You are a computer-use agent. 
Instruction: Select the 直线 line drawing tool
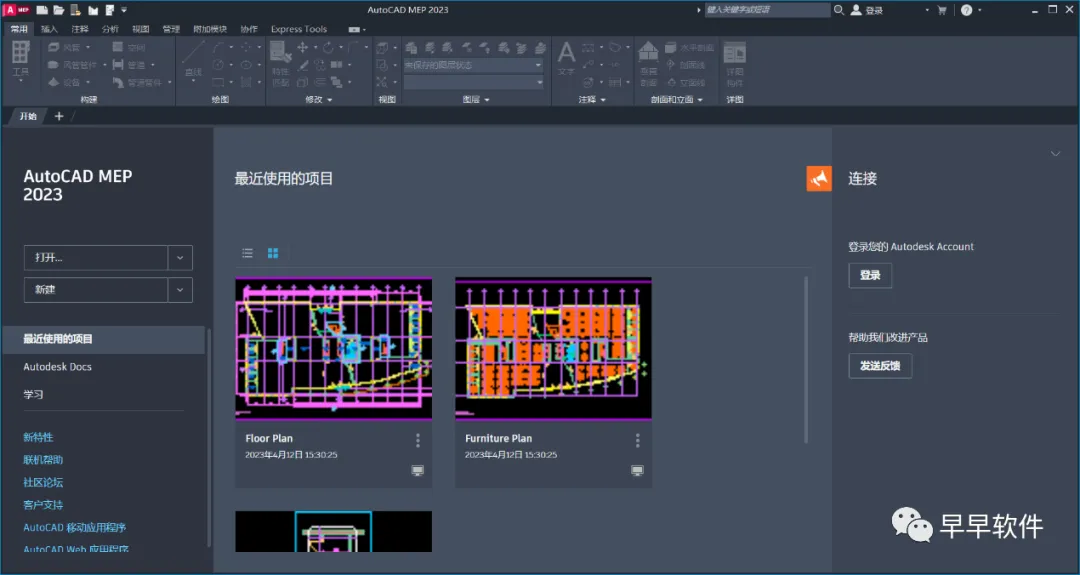coord(193,59)
